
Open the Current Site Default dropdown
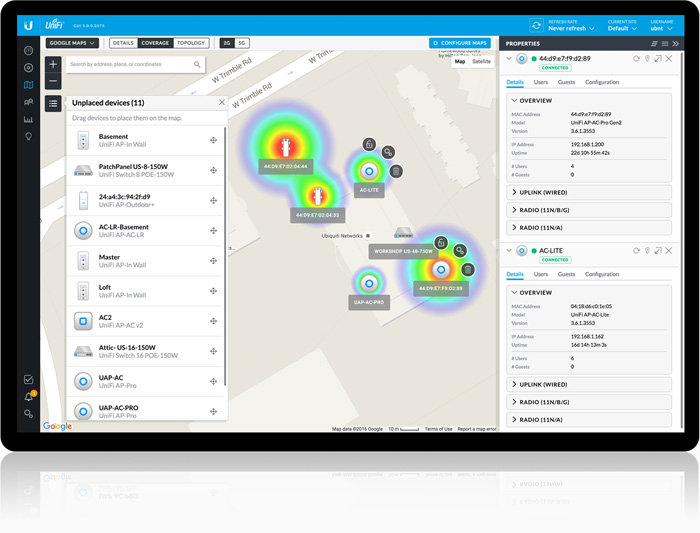[x=622, y=29]
